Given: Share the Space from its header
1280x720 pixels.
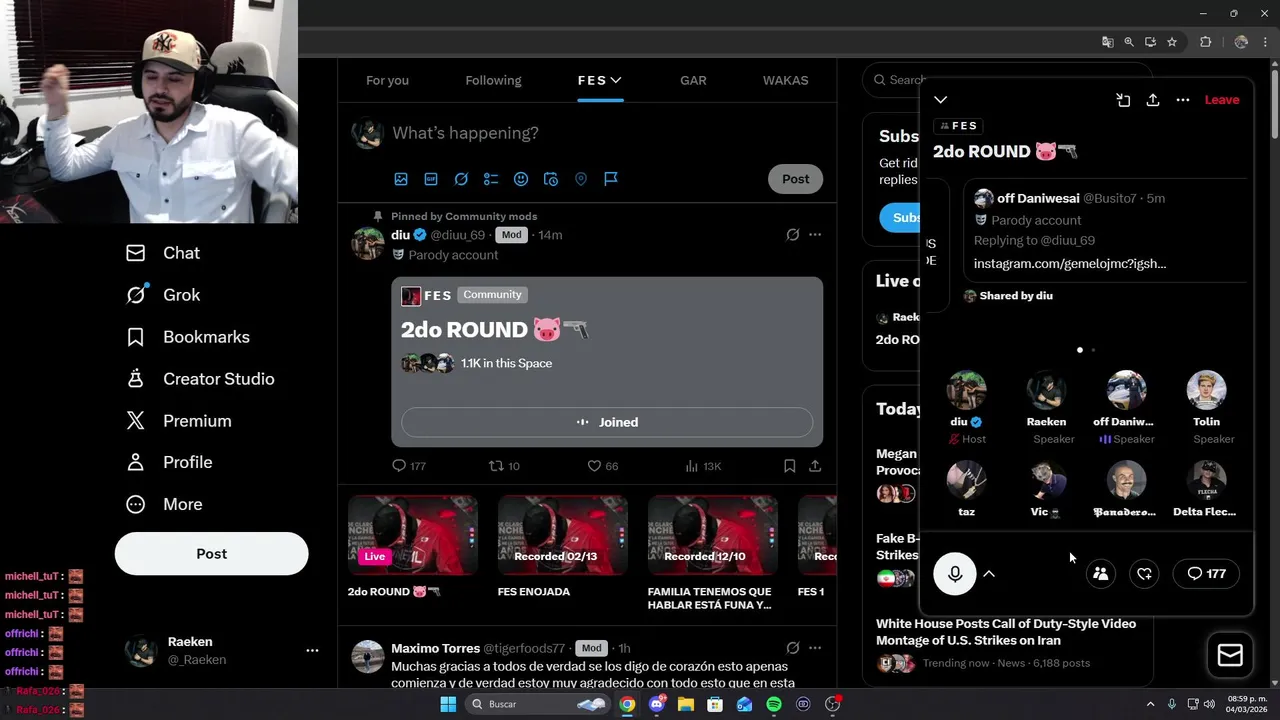Looking at the screenshot, I should [1153, 100].
